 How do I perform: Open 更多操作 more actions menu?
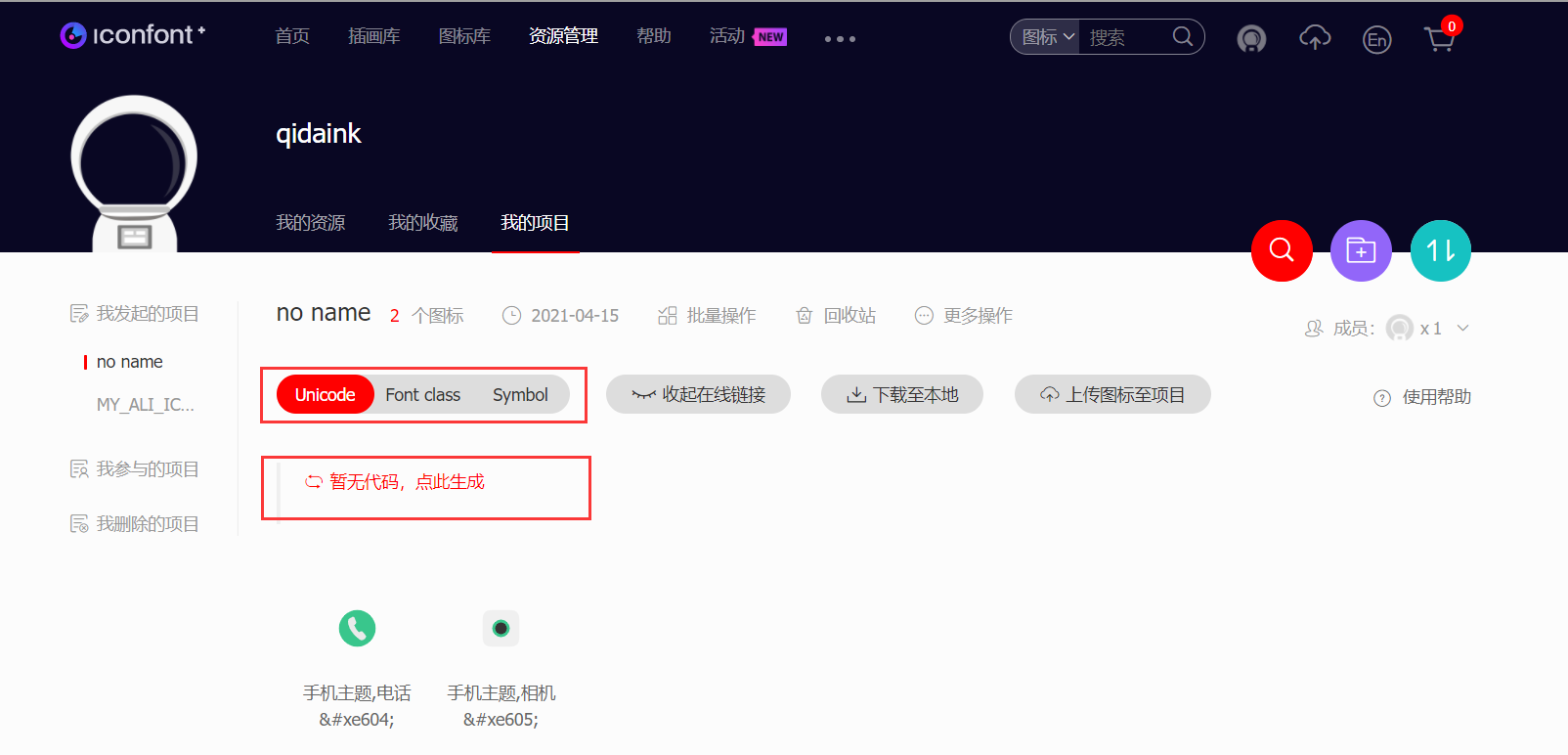[964, 316]
